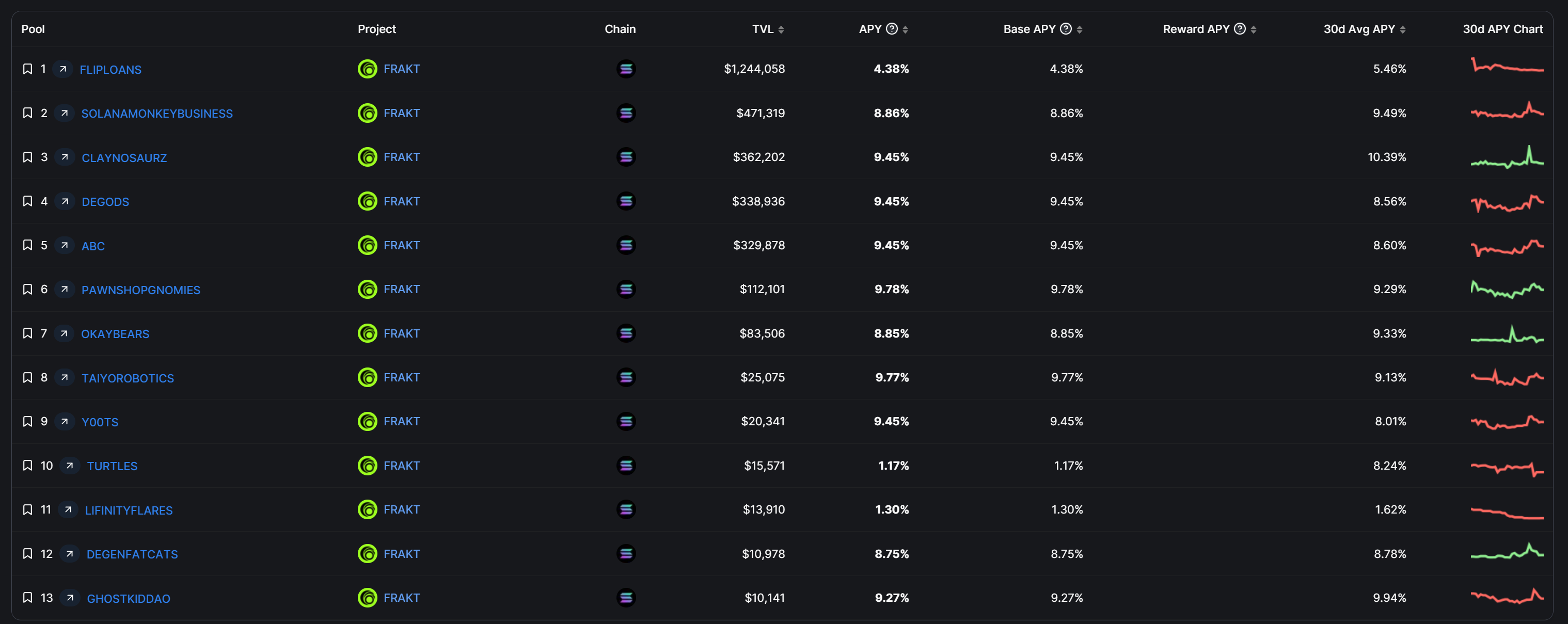Click TVL value $15,571
This screenshot has width=1568, height=624.
[764, 465]
